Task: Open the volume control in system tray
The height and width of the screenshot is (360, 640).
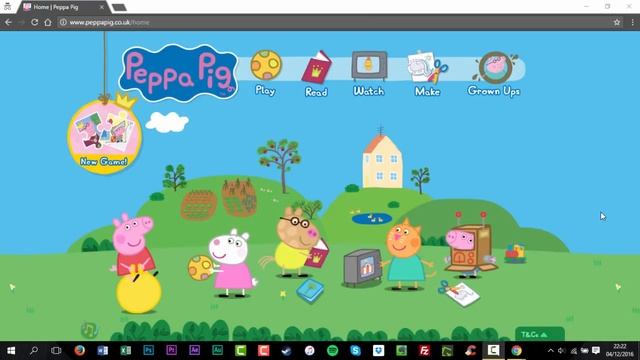Action: (x=562, y=351)
